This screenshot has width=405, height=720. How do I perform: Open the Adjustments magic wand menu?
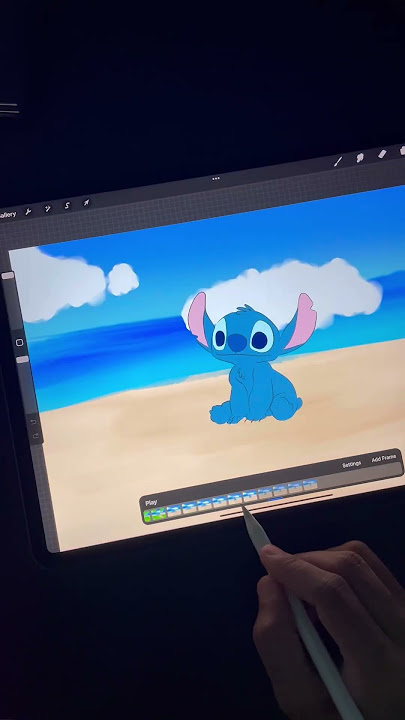tap(47, 208)
